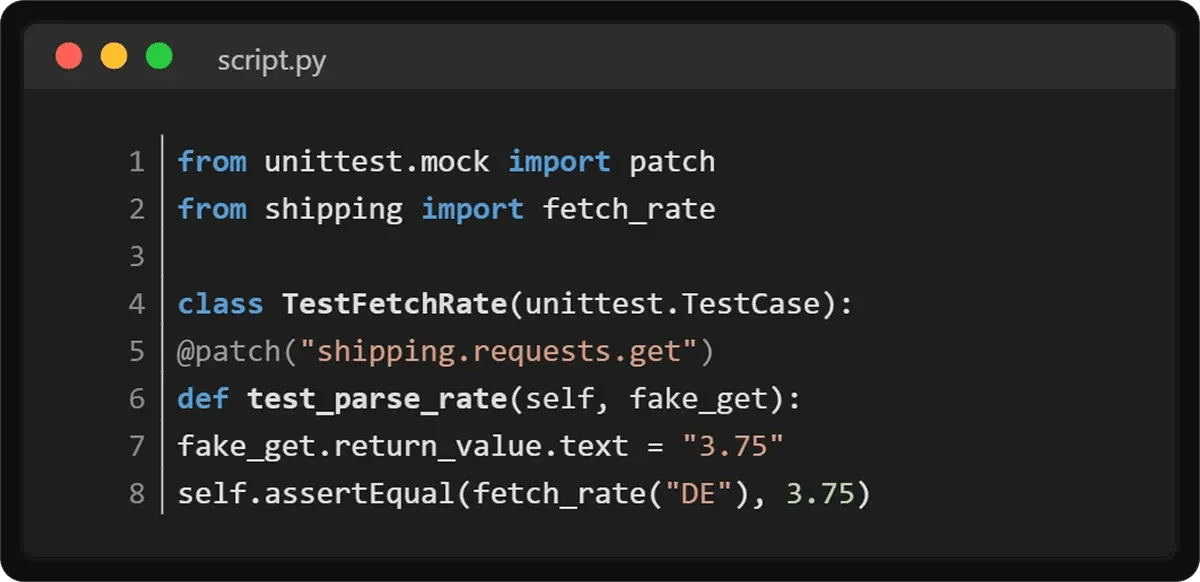This screenshot has height=582, width=1200.
Task: Click line number 3 in gutter
Action: click(x=137, y=257)
